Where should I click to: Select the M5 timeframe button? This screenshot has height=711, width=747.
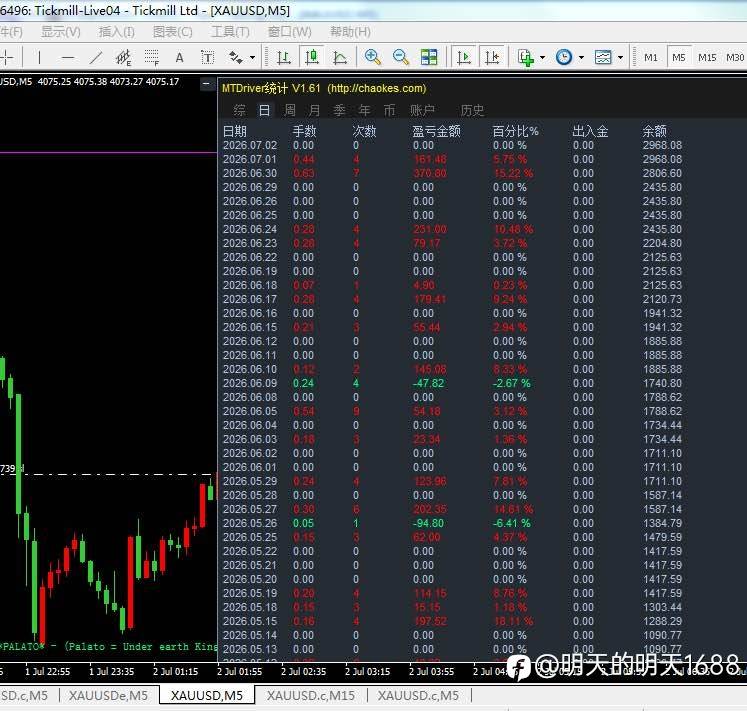coord(679,58)
